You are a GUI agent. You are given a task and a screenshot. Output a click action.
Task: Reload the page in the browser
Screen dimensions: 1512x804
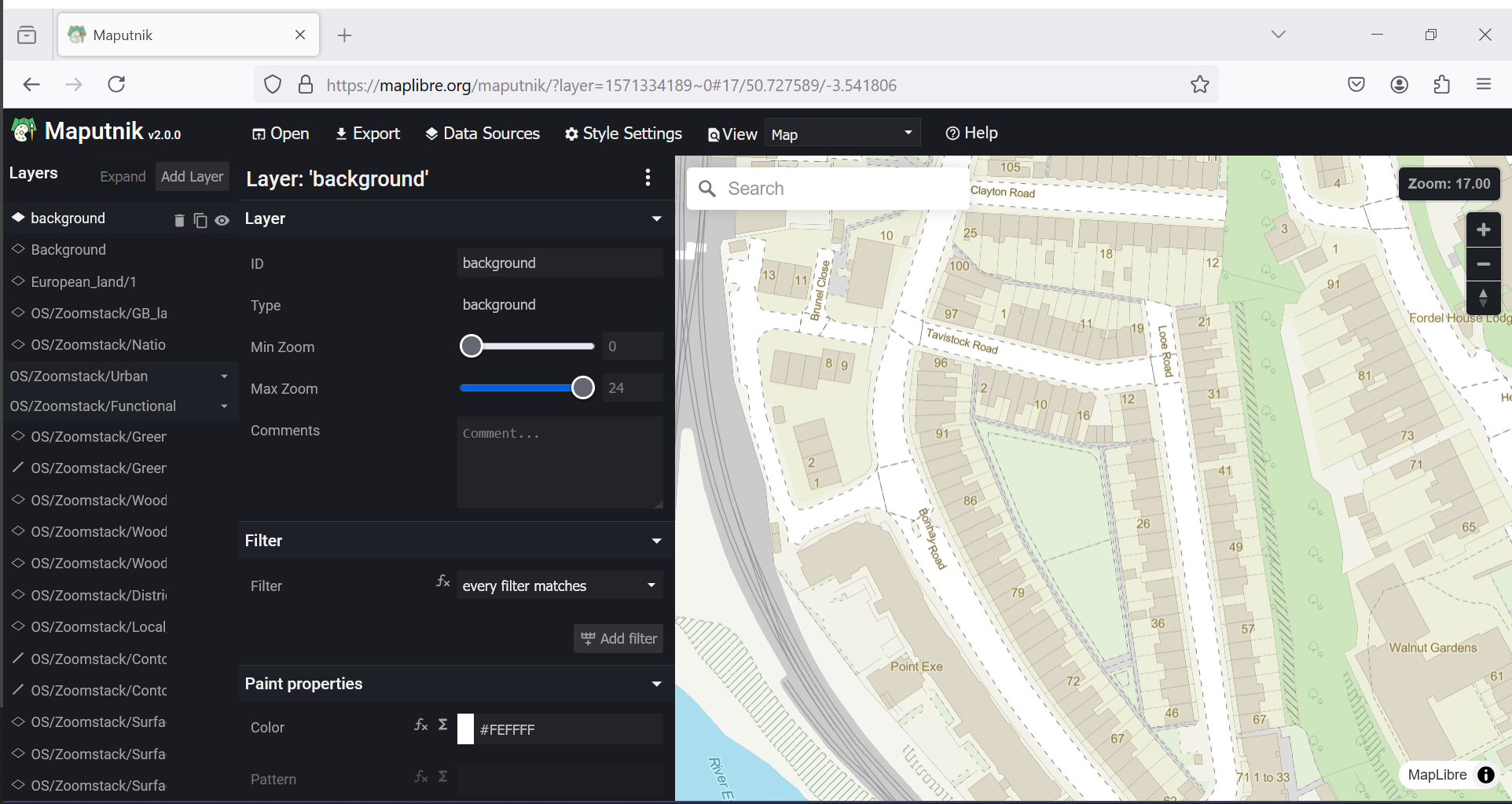[116, 84]
